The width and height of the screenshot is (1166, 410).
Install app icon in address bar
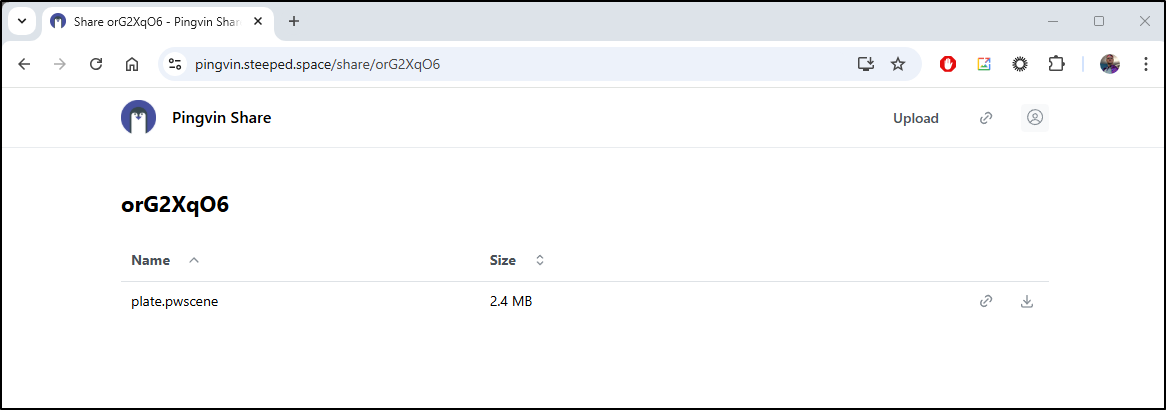point(865,64)
